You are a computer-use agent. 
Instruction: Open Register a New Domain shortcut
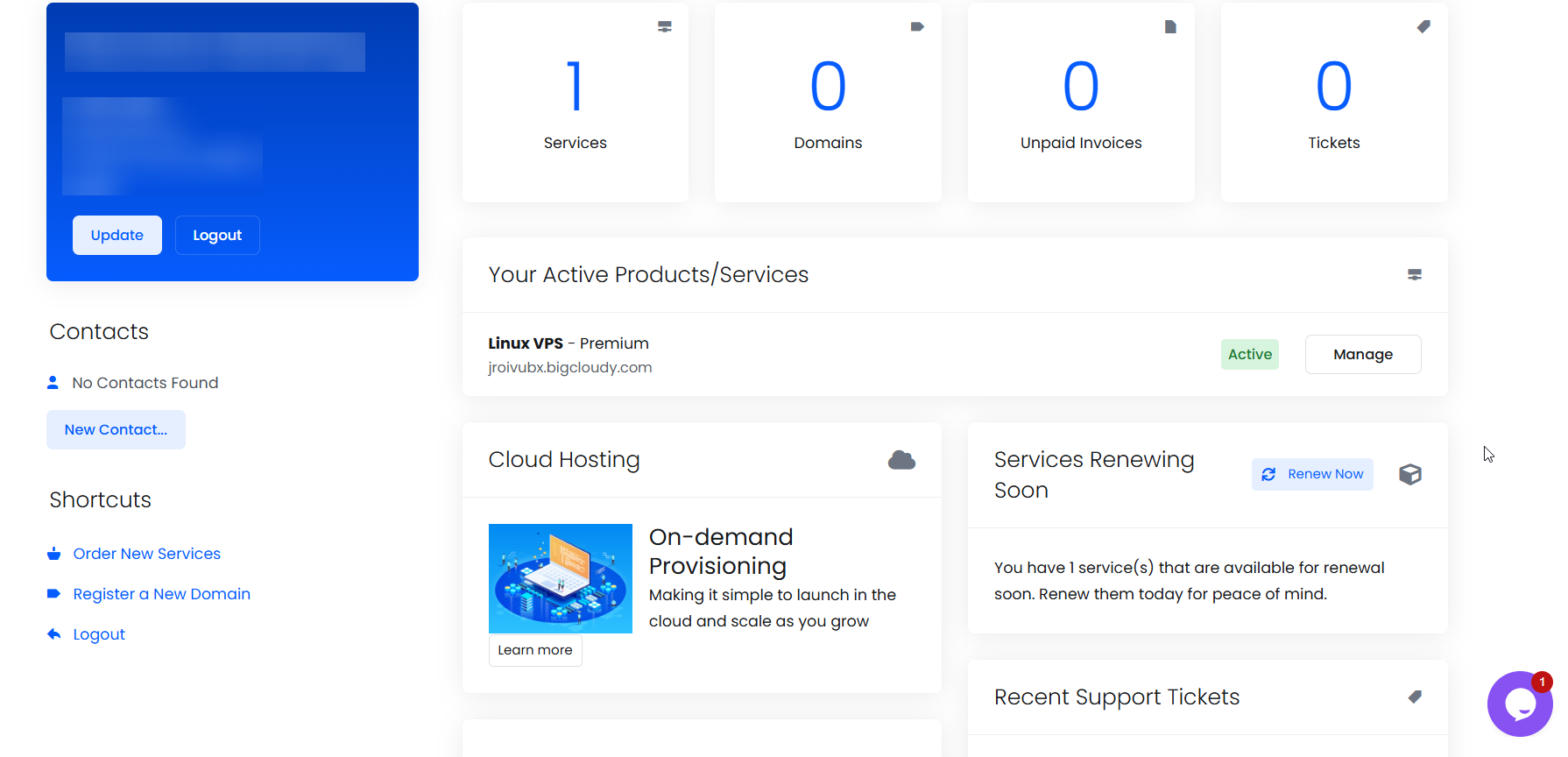(x=162, y=594)
